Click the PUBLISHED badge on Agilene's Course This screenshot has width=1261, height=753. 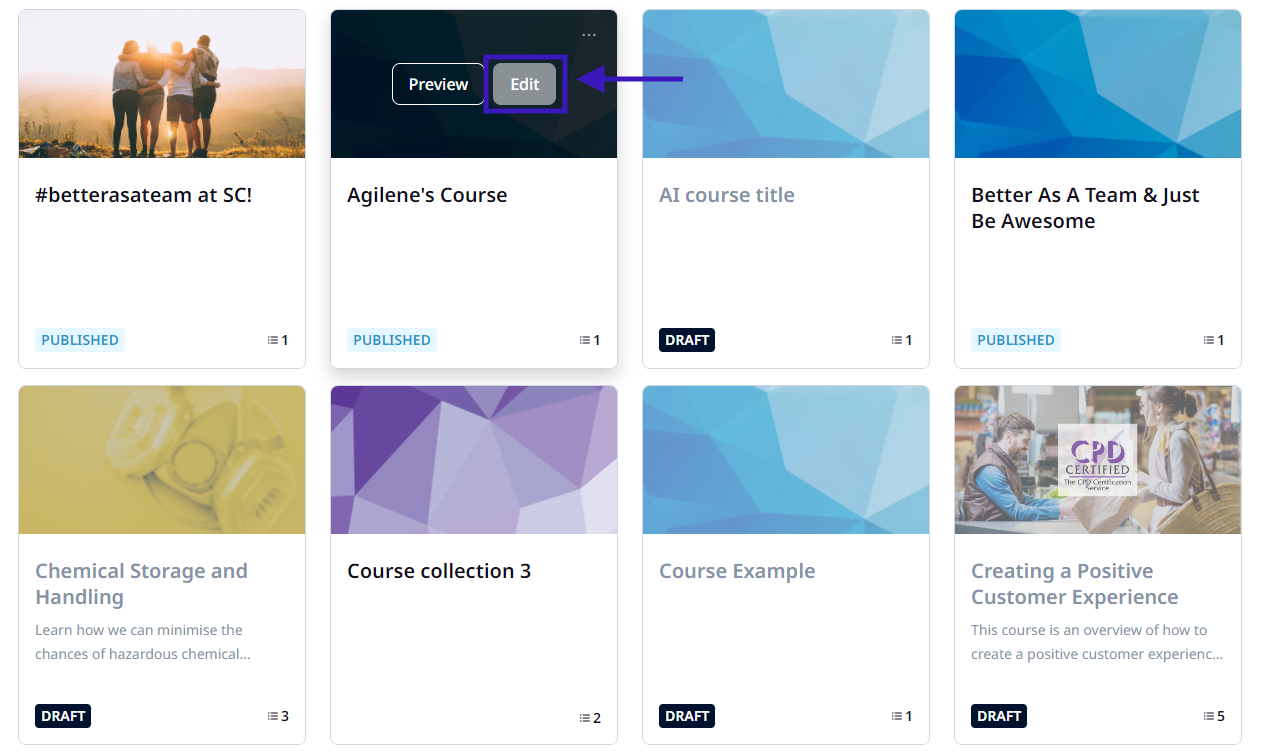pyautogui.click(x=392, y=340)
